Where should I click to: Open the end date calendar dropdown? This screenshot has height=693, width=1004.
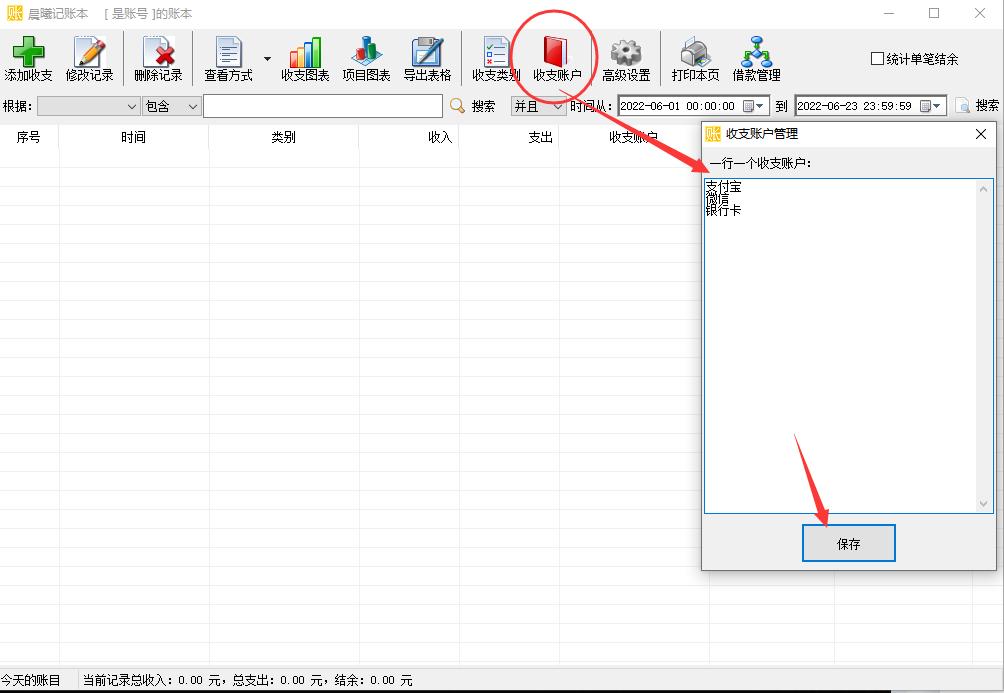[931, 106]
